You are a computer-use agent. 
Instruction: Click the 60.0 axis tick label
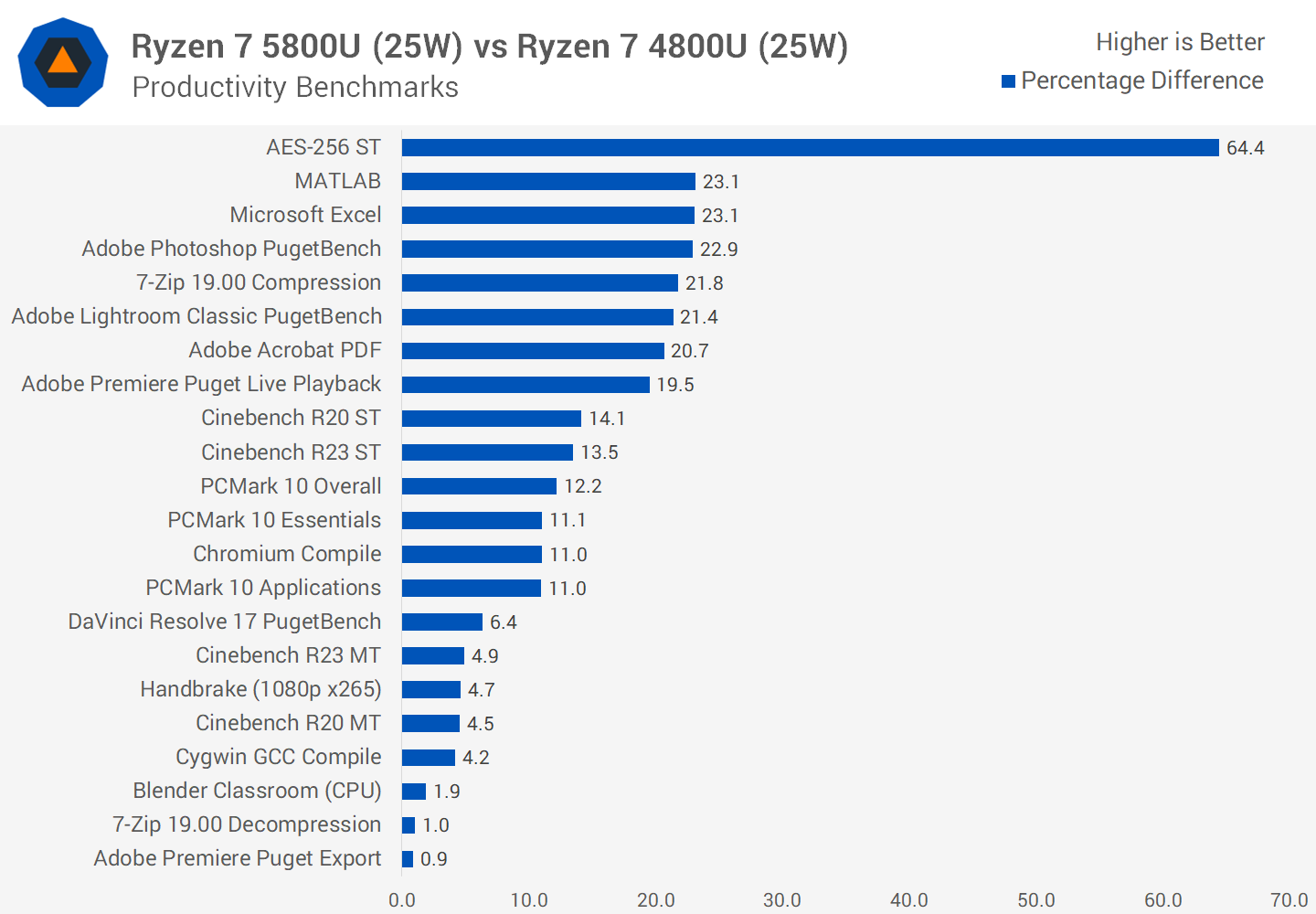click(x=1163, y=900)
